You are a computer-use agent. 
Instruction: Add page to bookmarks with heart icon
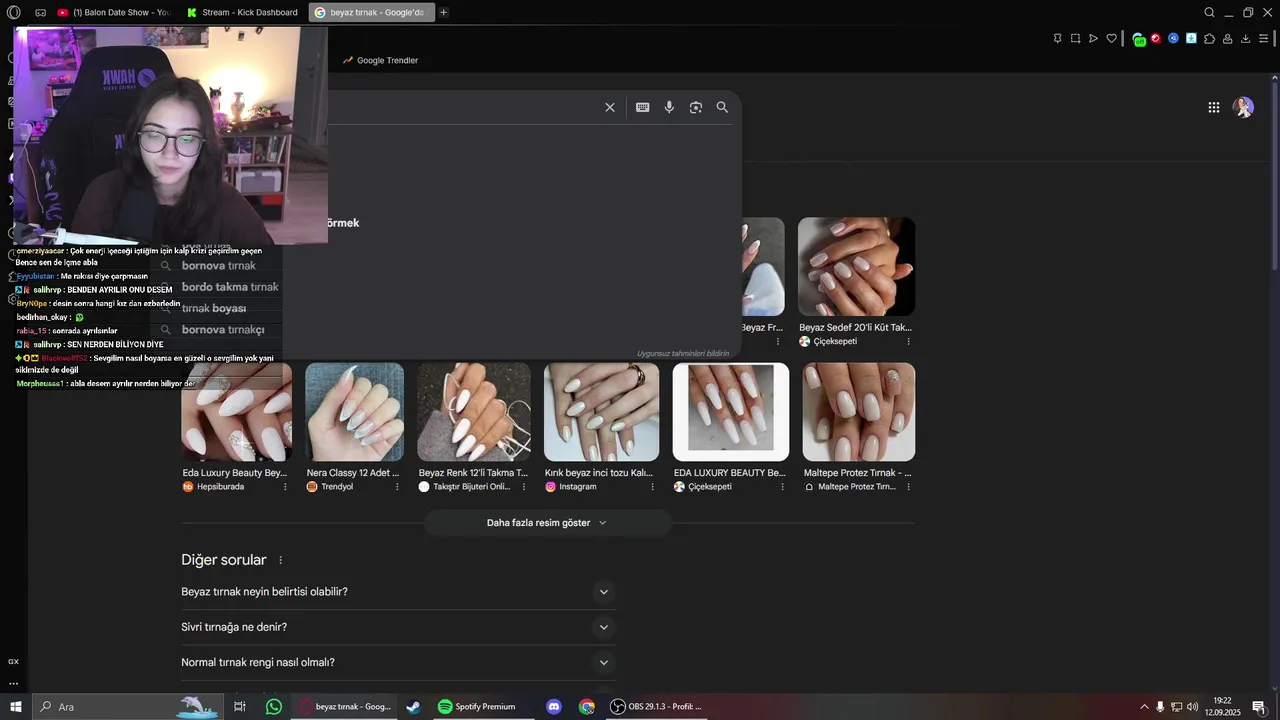point(1111,38)
